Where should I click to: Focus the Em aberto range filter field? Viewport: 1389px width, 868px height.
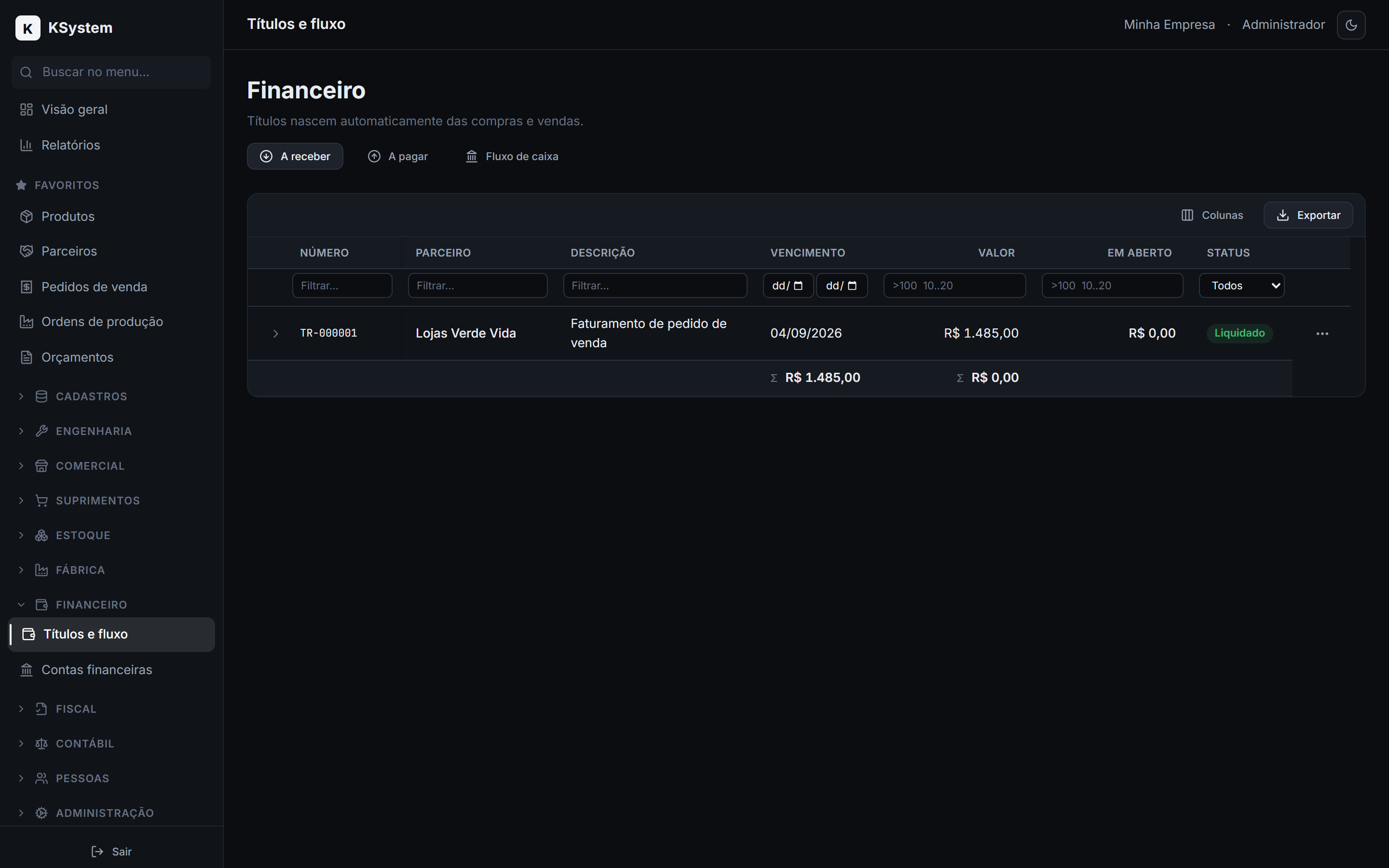point(1112,286)
